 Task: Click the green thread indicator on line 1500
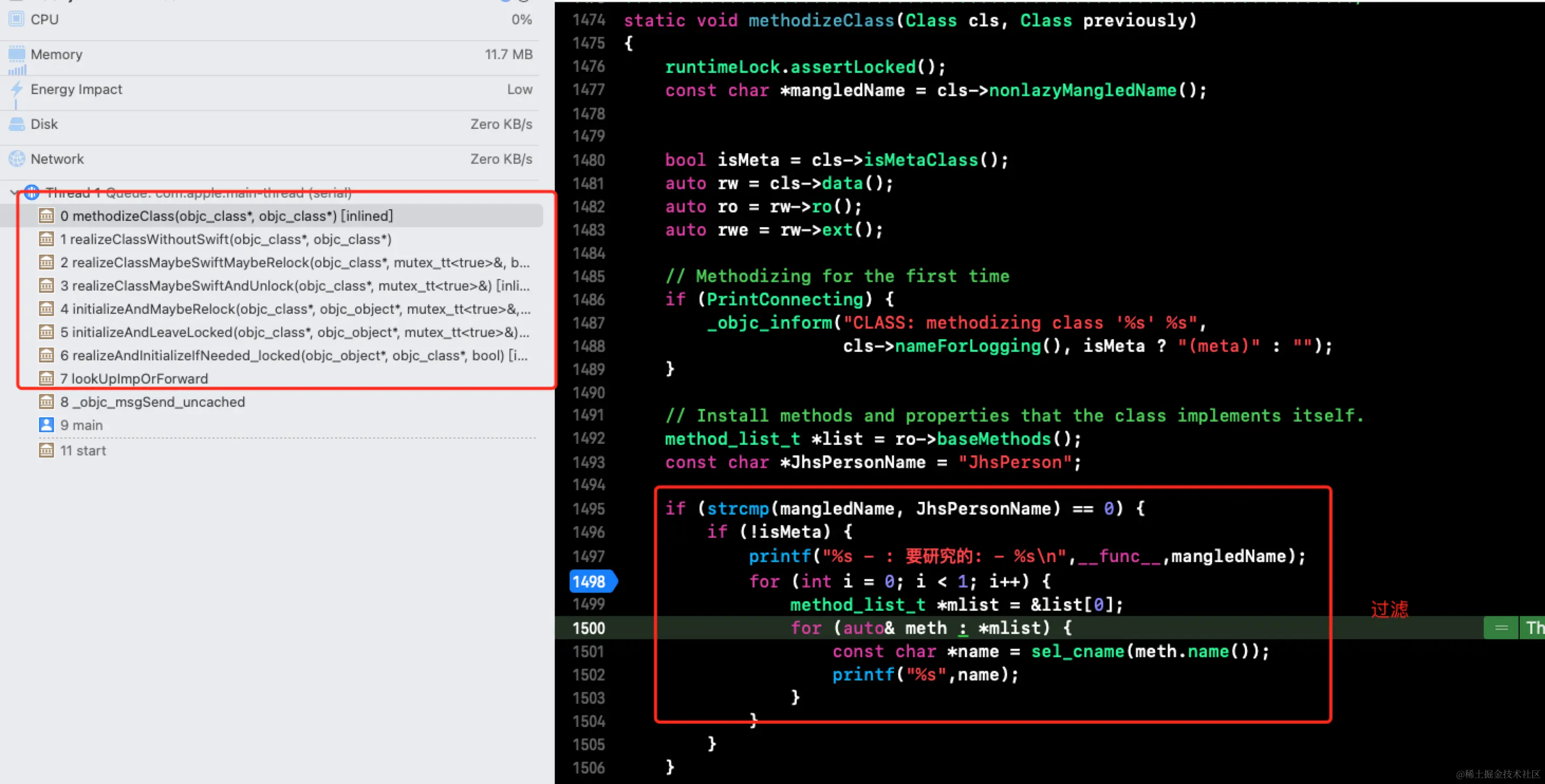(1501, 628)
